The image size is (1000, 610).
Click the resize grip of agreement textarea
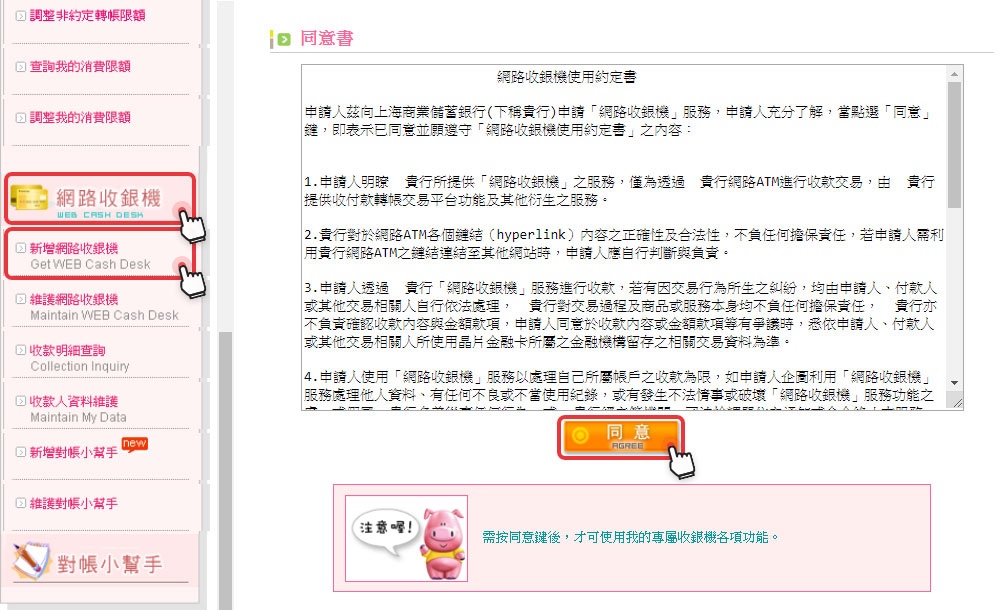click(x=955, y=401)
